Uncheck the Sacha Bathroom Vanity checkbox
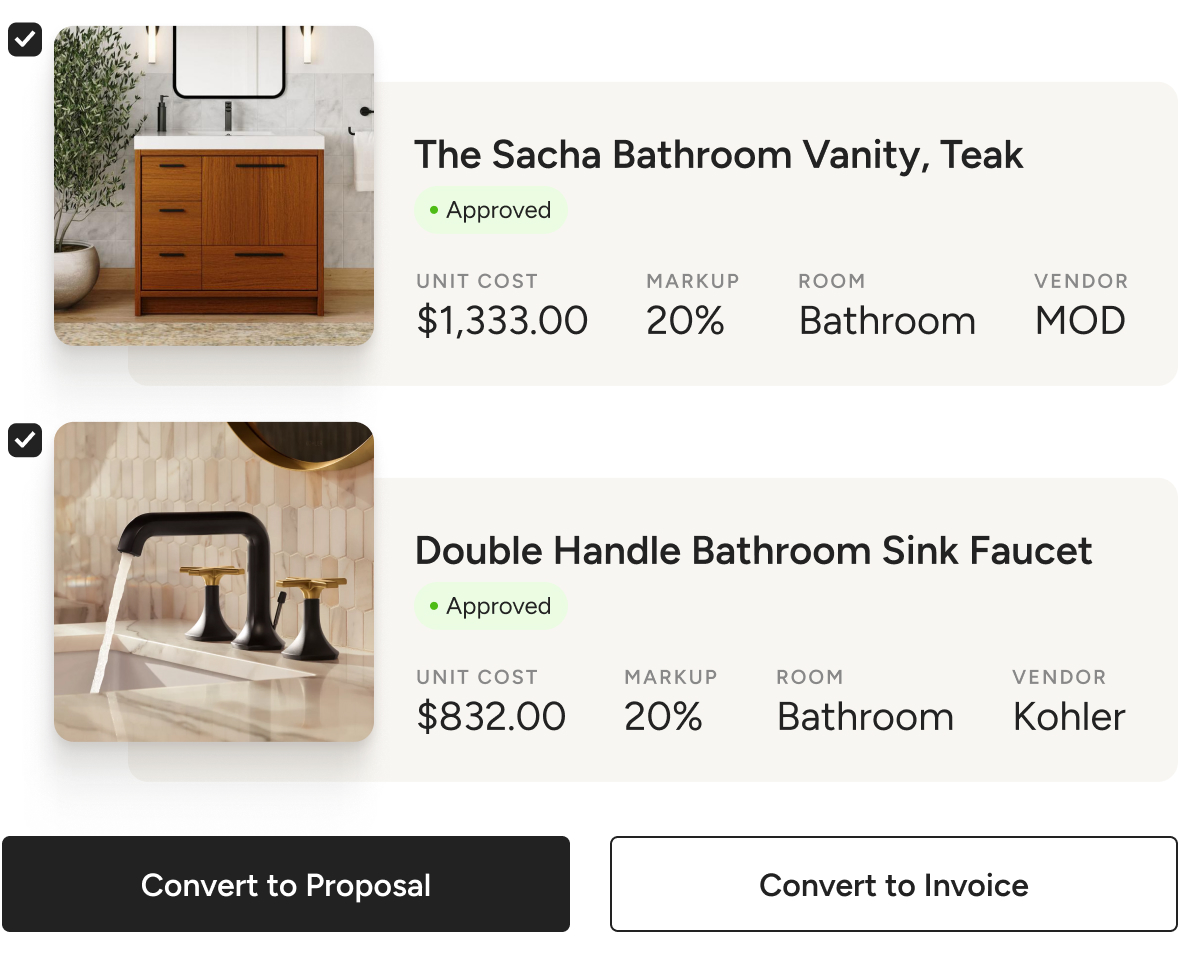 tap(25, 40)
